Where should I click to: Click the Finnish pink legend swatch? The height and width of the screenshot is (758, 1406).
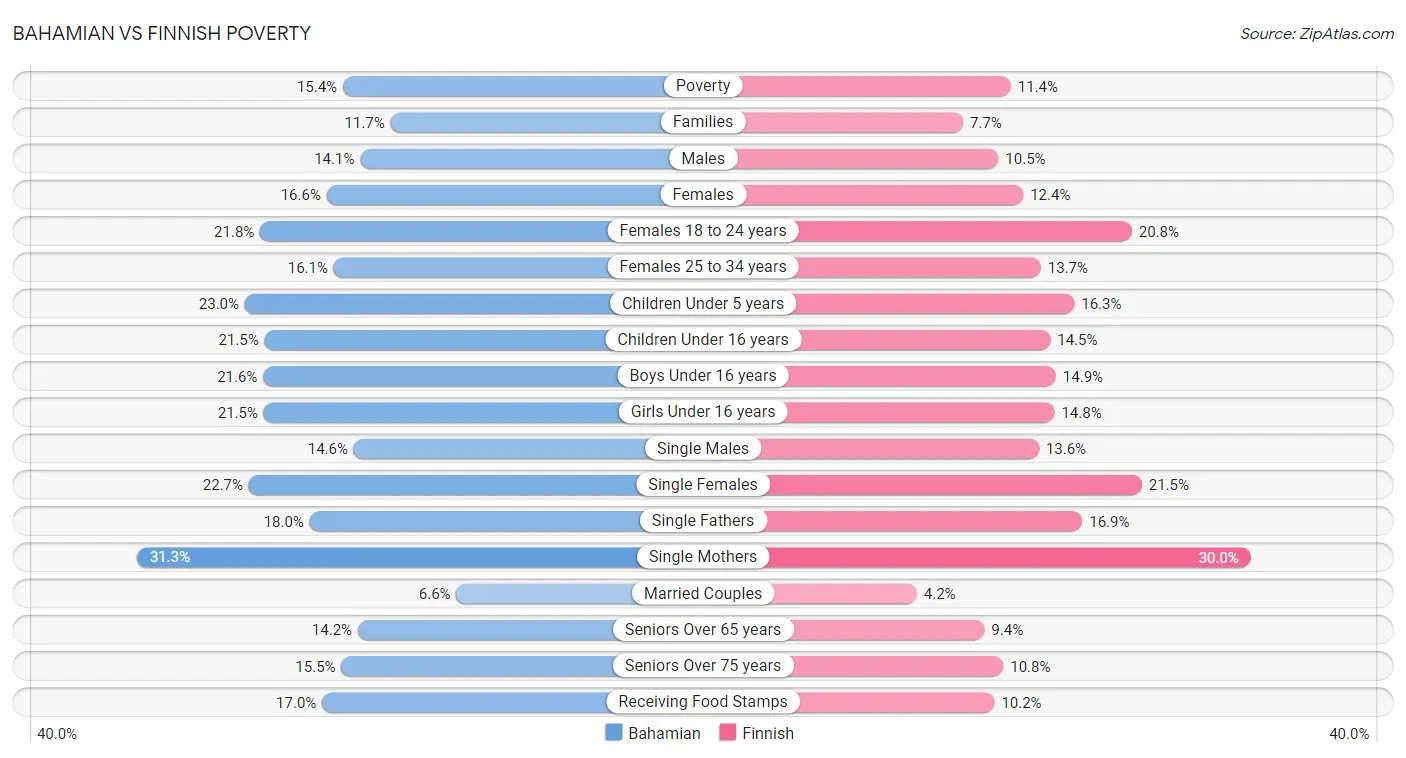pos(727,733)
